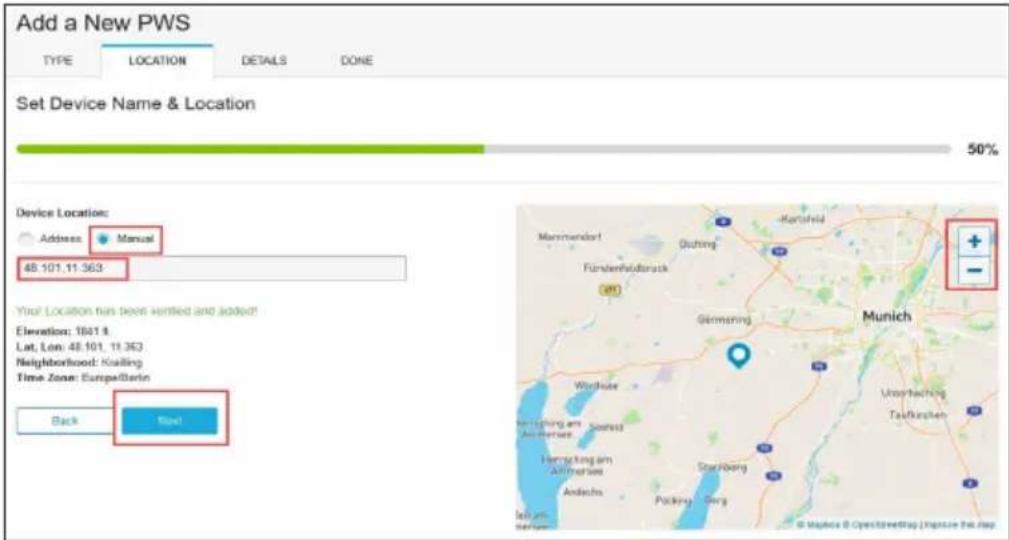
Task: Open the map attribution link
Action: 896,525
